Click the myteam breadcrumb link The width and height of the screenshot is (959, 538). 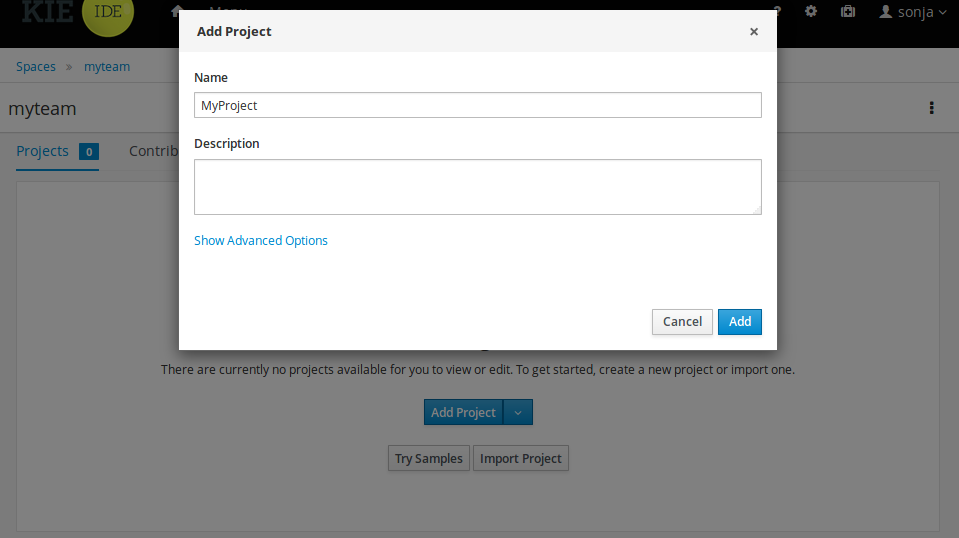(107, 67)
